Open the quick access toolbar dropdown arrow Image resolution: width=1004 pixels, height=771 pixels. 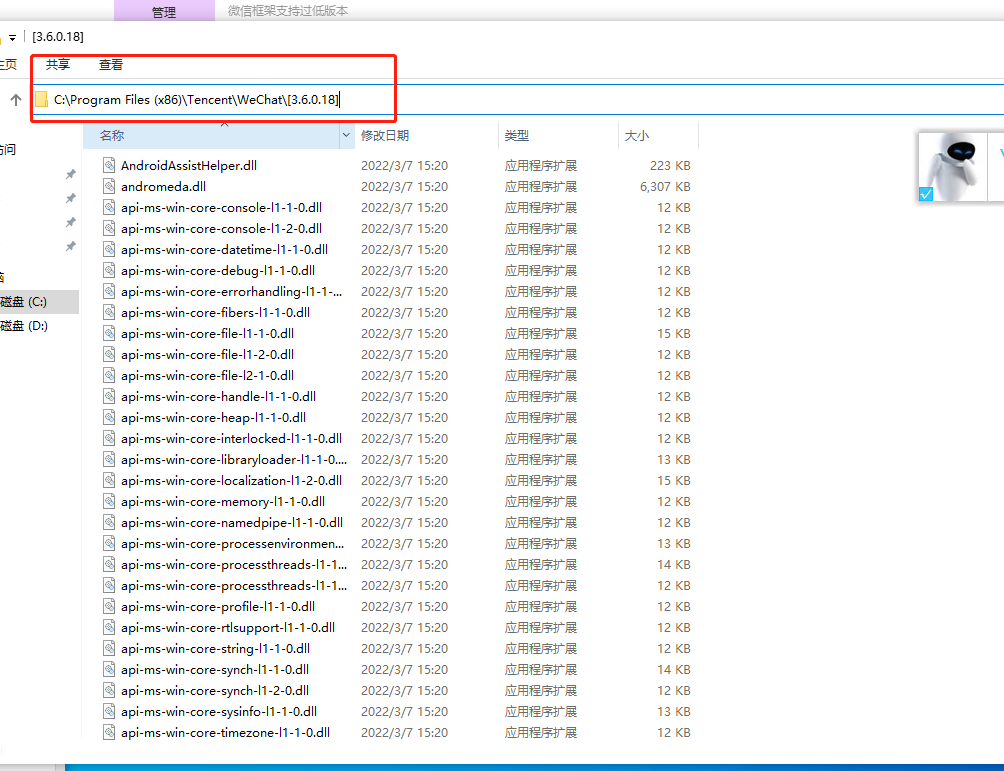pyautogui.click(x=12, y=37)
